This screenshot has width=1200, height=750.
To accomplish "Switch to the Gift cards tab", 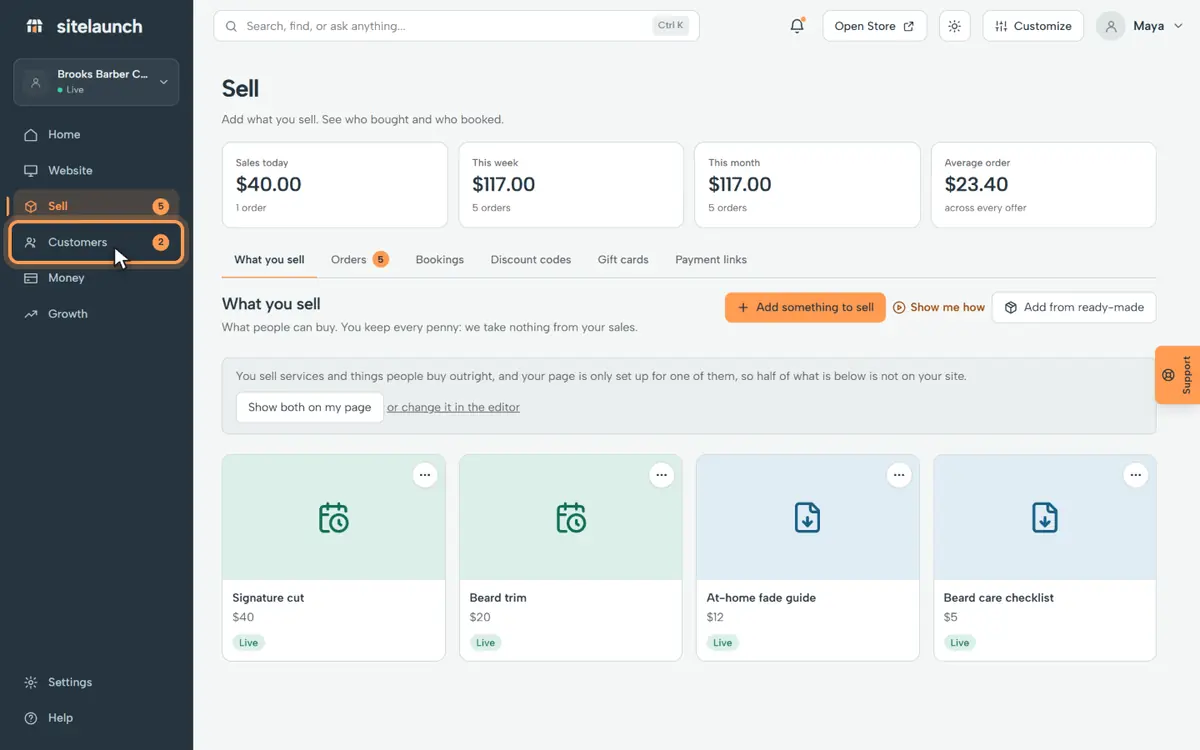I will (623, 259).
